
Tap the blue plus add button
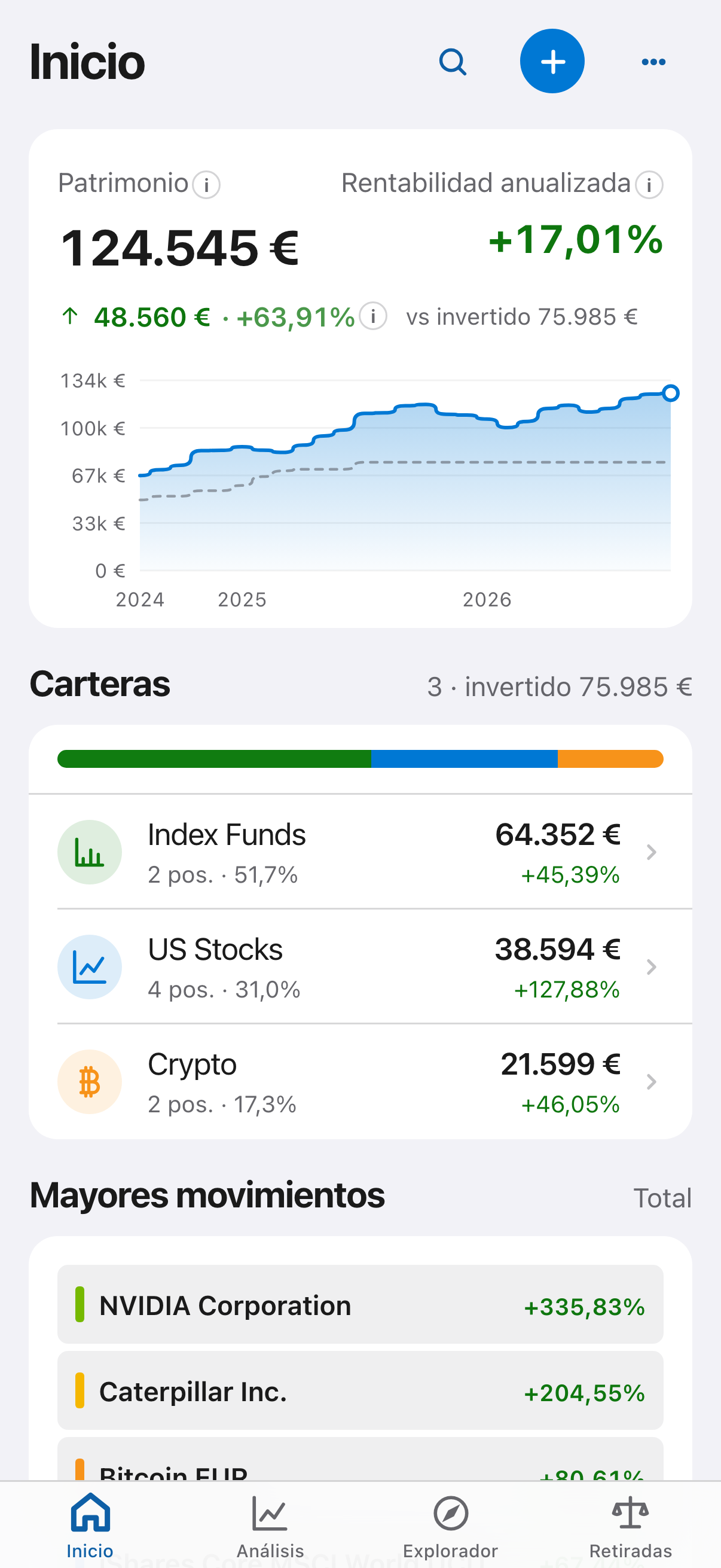tap(552, 62)
